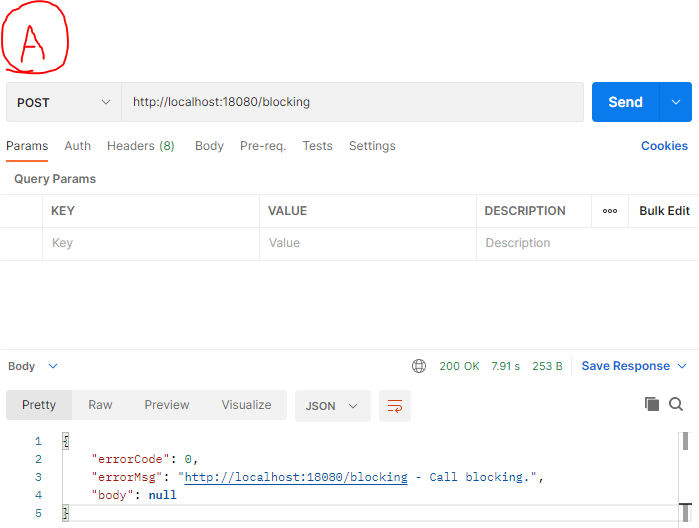Image resolution: width=699 pixels, height=528 pixels.
Task: Click the 253 B response size
Action: point(547,366)
